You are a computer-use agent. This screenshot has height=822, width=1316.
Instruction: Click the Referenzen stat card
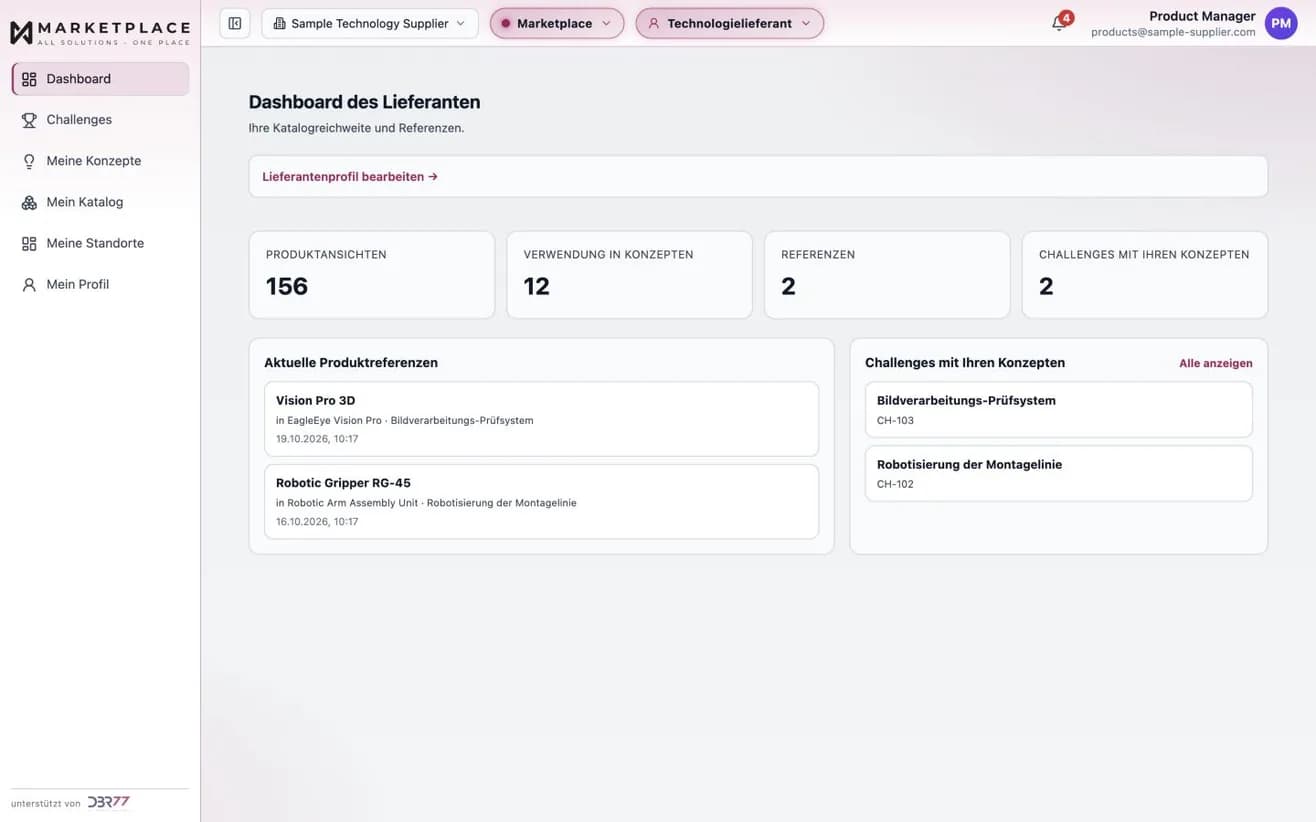[x=887, y=275]
